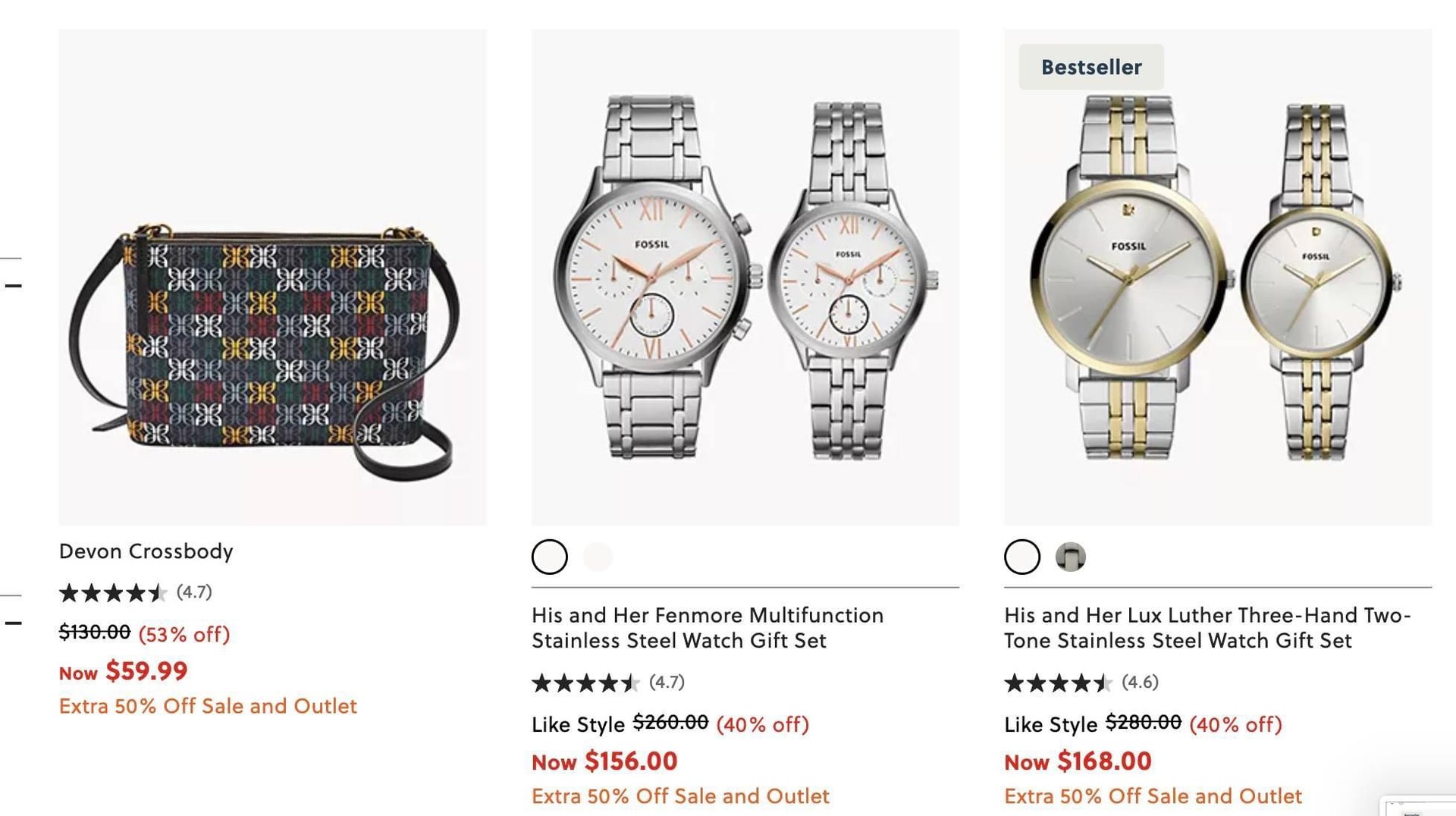
Task: Select the gray strap swatch for Lux Luther
Action: pos(1070,557)
